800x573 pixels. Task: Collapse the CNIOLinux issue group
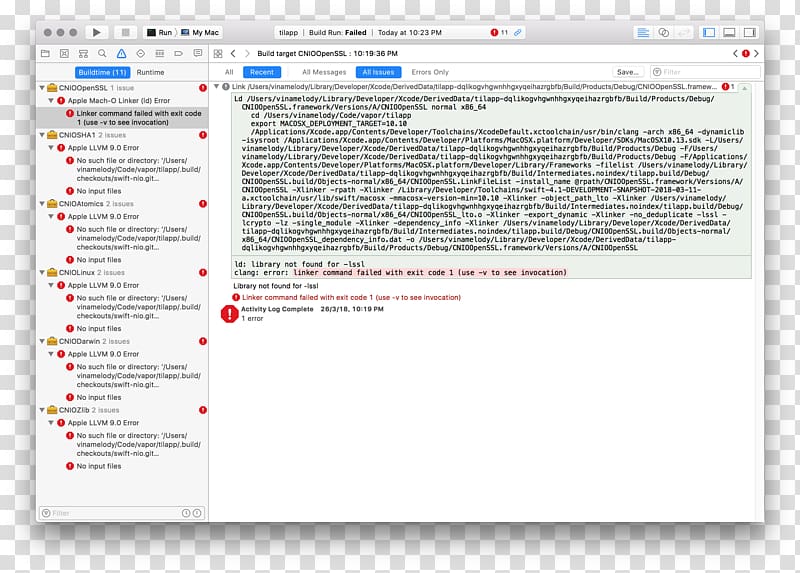tap(42, 272)
